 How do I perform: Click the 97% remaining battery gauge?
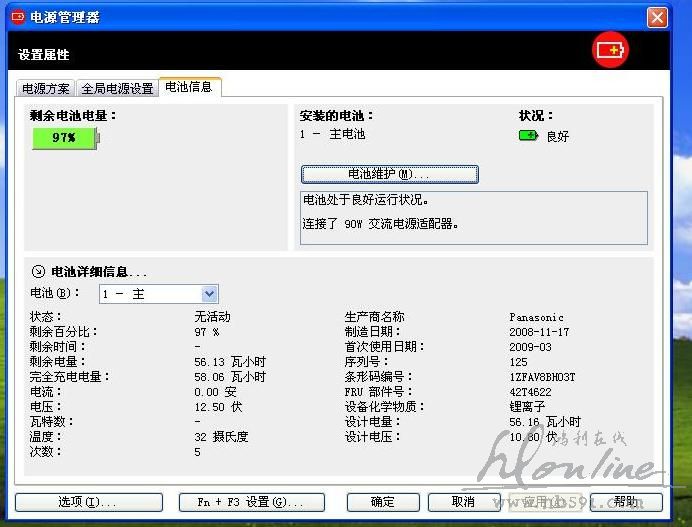coord(66,138)
